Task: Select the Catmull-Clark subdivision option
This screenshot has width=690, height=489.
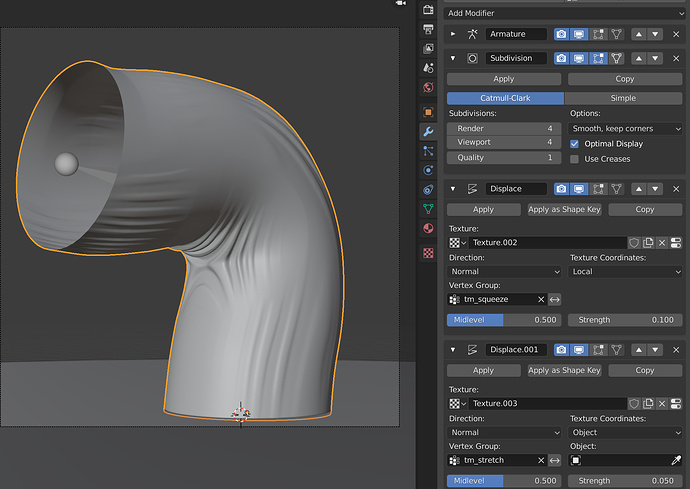Action: pos(505,98)
